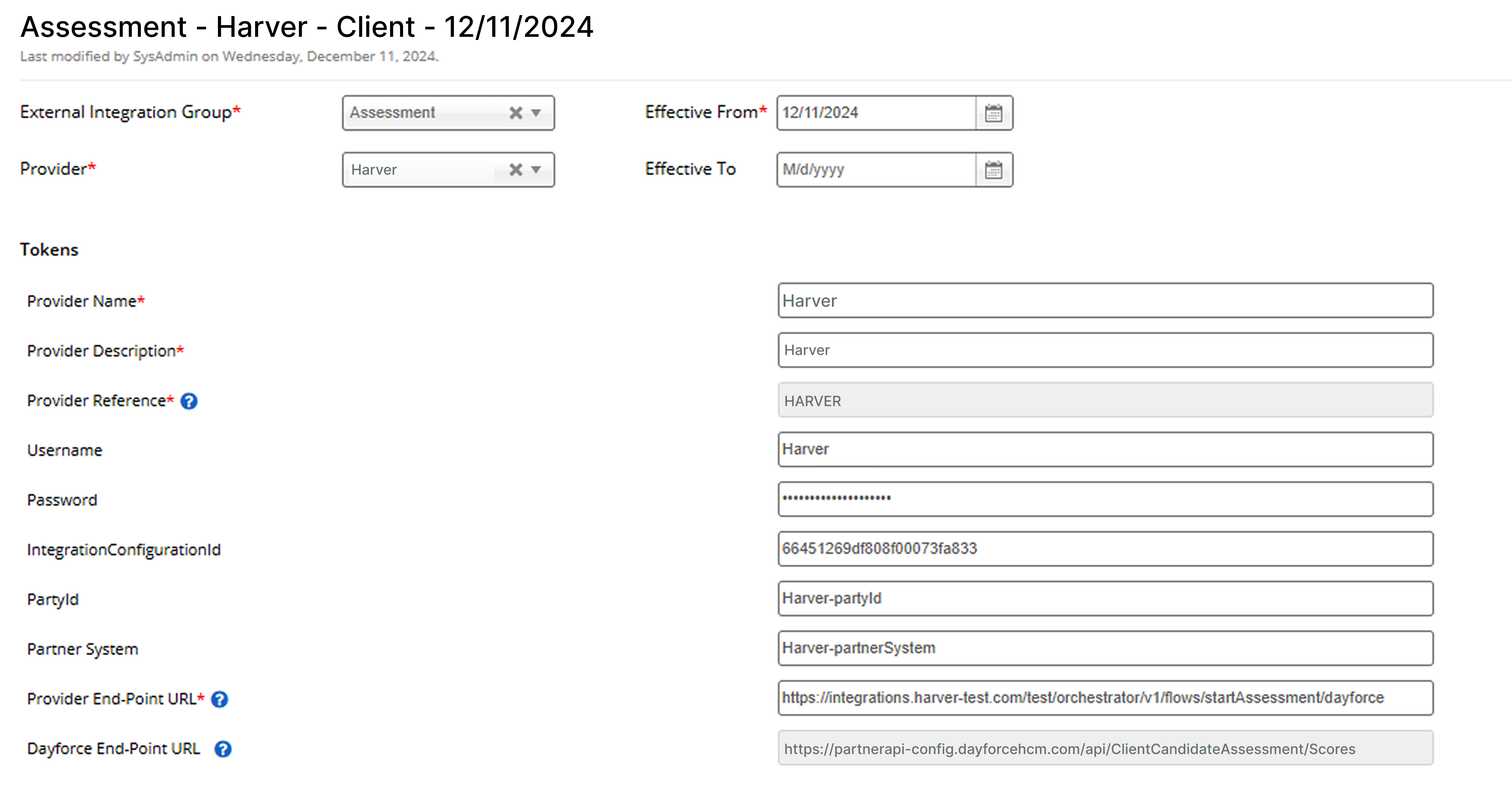Expand the Provider dropdown arrow
Image resolution: width=1512 pixels, height=808 pixels.
tap(536, 170)
